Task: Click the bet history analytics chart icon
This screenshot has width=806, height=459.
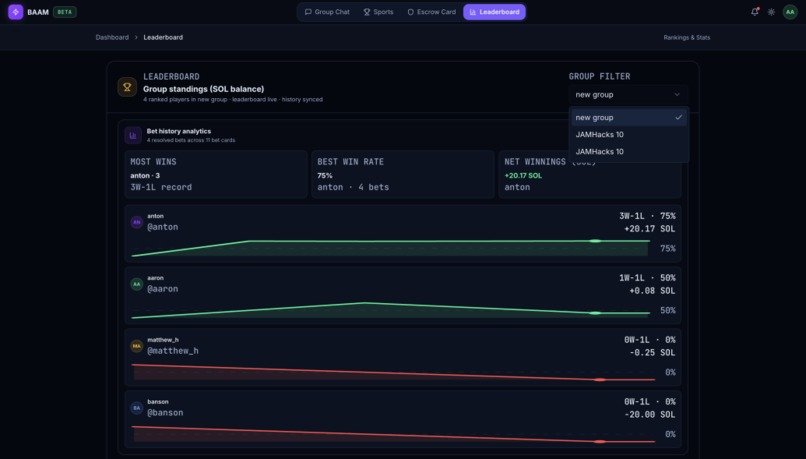Action: [x=133, y=136]
